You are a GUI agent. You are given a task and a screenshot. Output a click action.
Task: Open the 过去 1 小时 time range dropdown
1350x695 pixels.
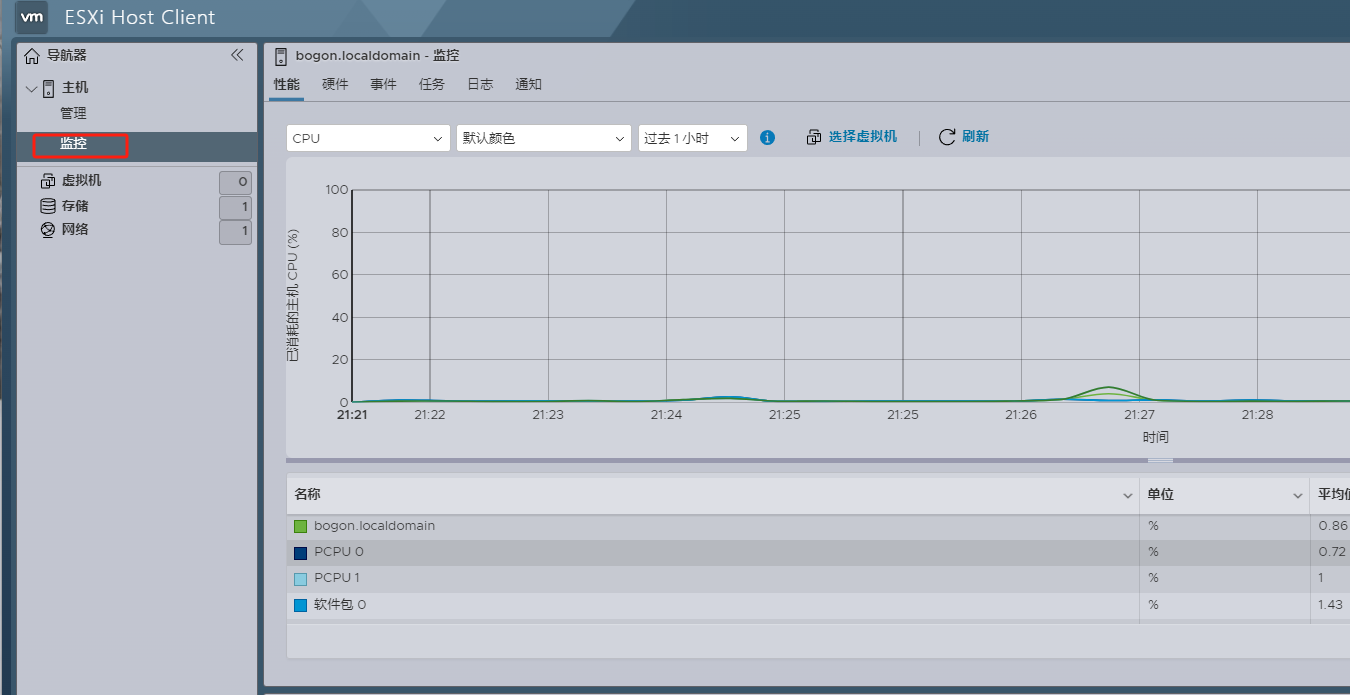(x=692, y=138)
